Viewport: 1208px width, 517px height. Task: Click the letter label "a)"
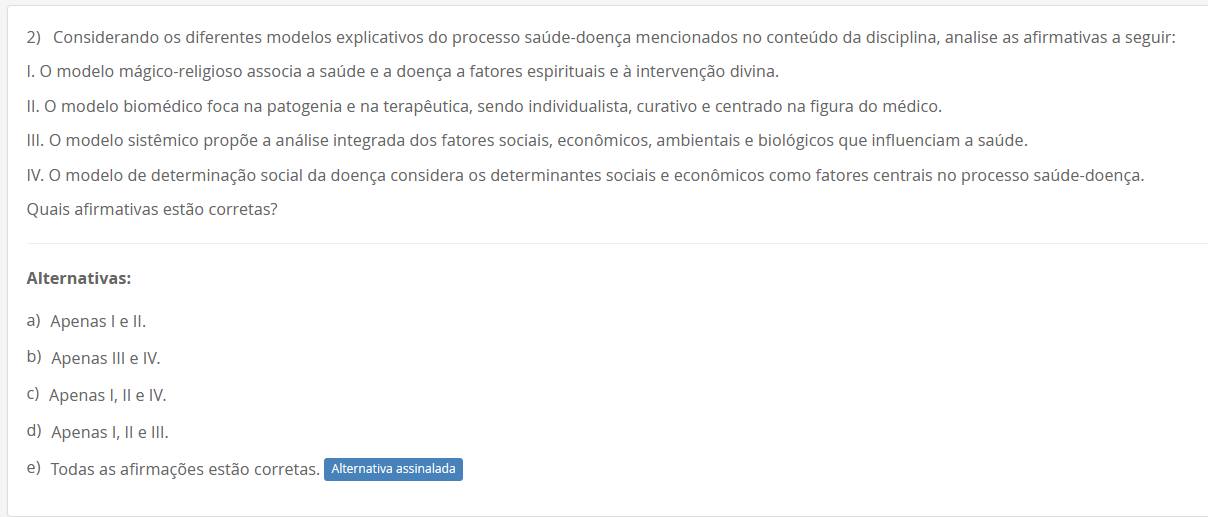[x=34, y=320]
